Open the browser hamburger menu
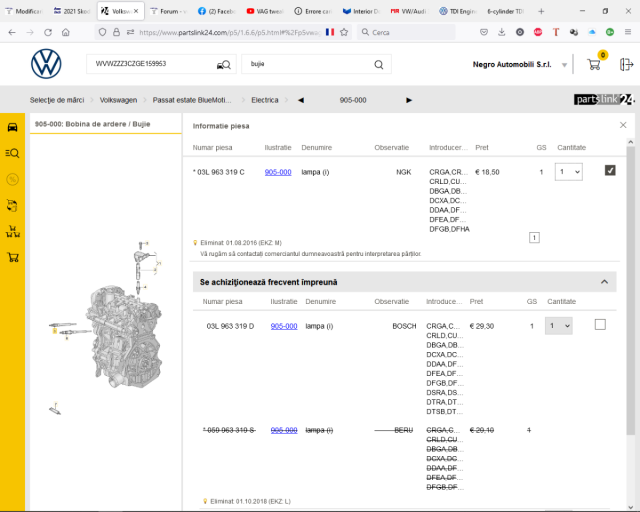This screenshot has width=640, height=512. pyautogui.click(x=628, y=32)
